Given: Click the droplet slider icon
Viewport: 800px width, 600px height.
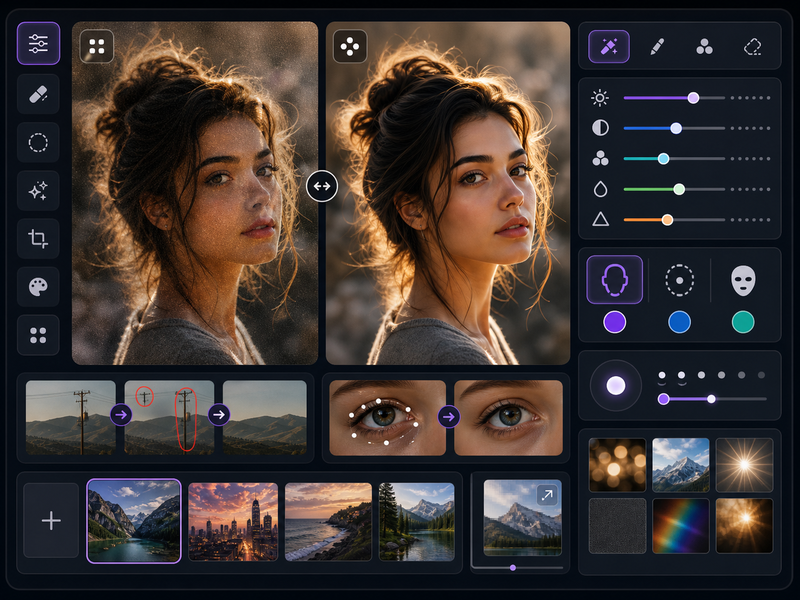Looking at the screenshot, I should [x=601, y=189].
